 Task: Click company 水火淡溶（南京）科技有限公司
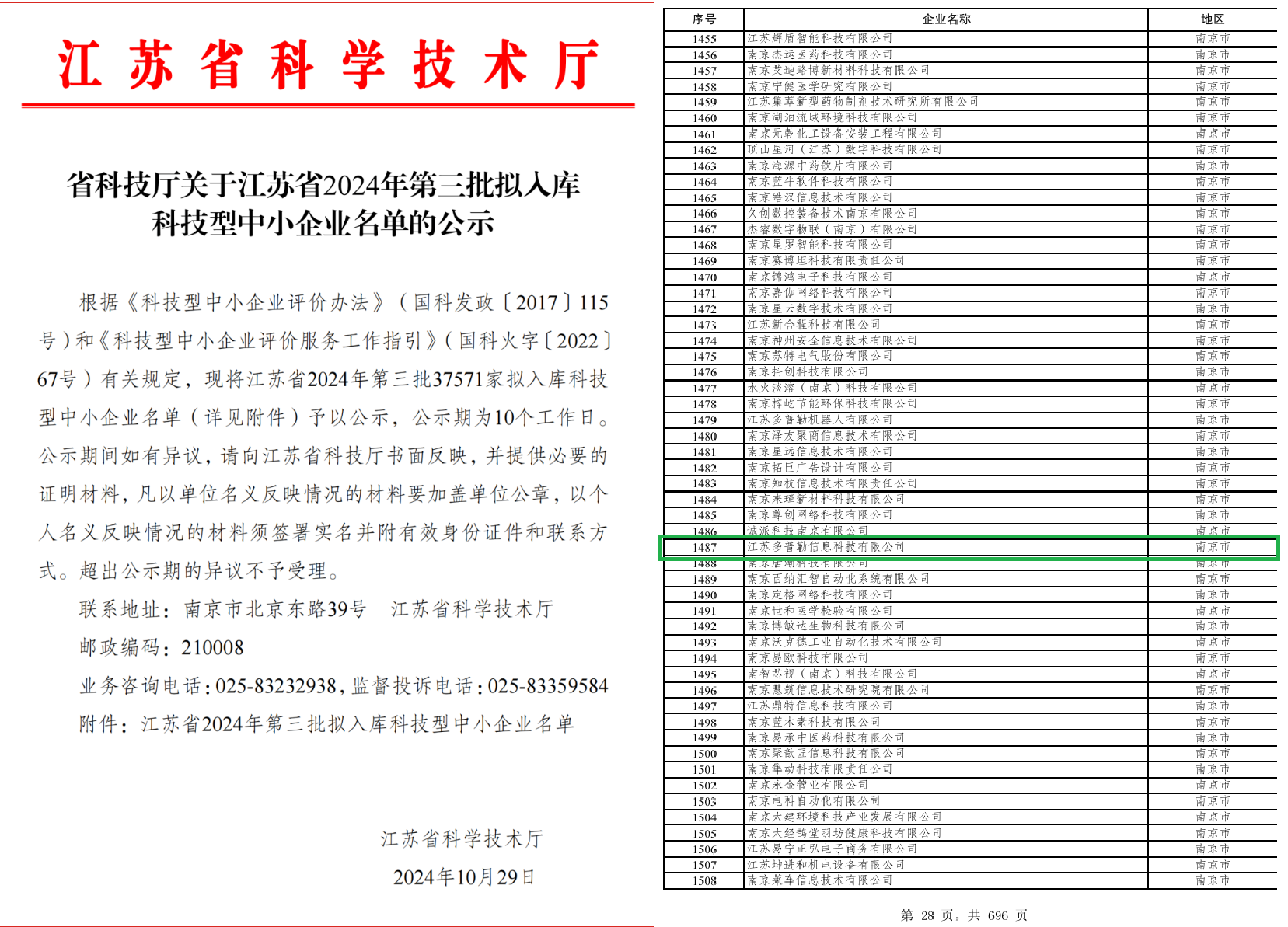[x=832, y=388]
